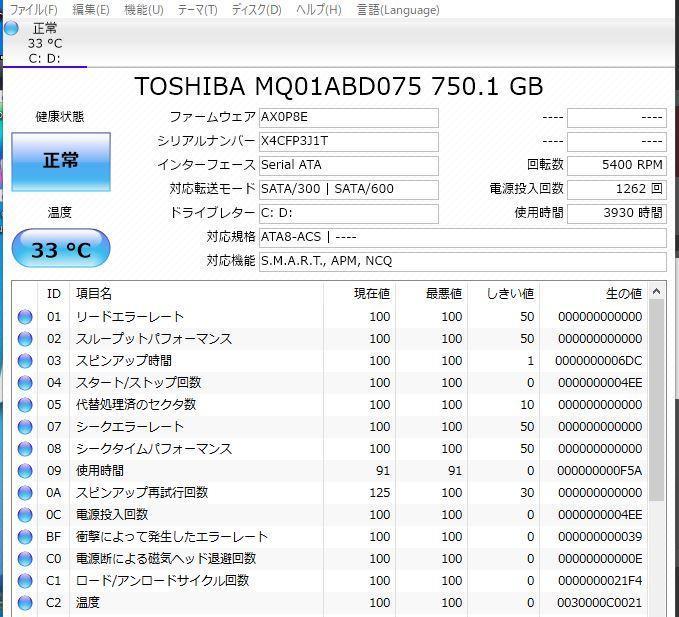The height and width of the screenshot is (617, 679).
Task: Click the ID column header
Action: point(54,294)
